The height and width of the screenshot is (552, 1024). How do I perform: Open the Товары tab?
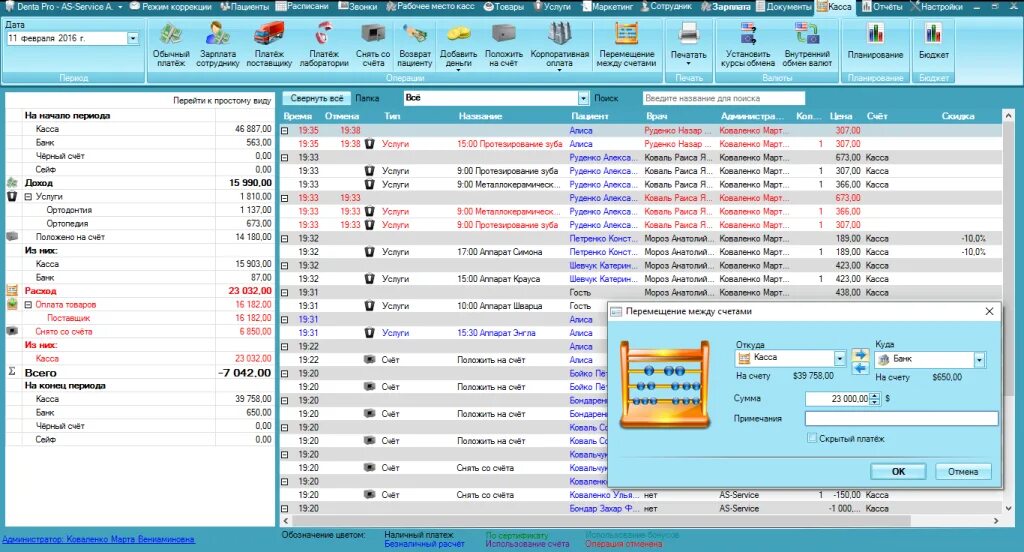[504, 7]
